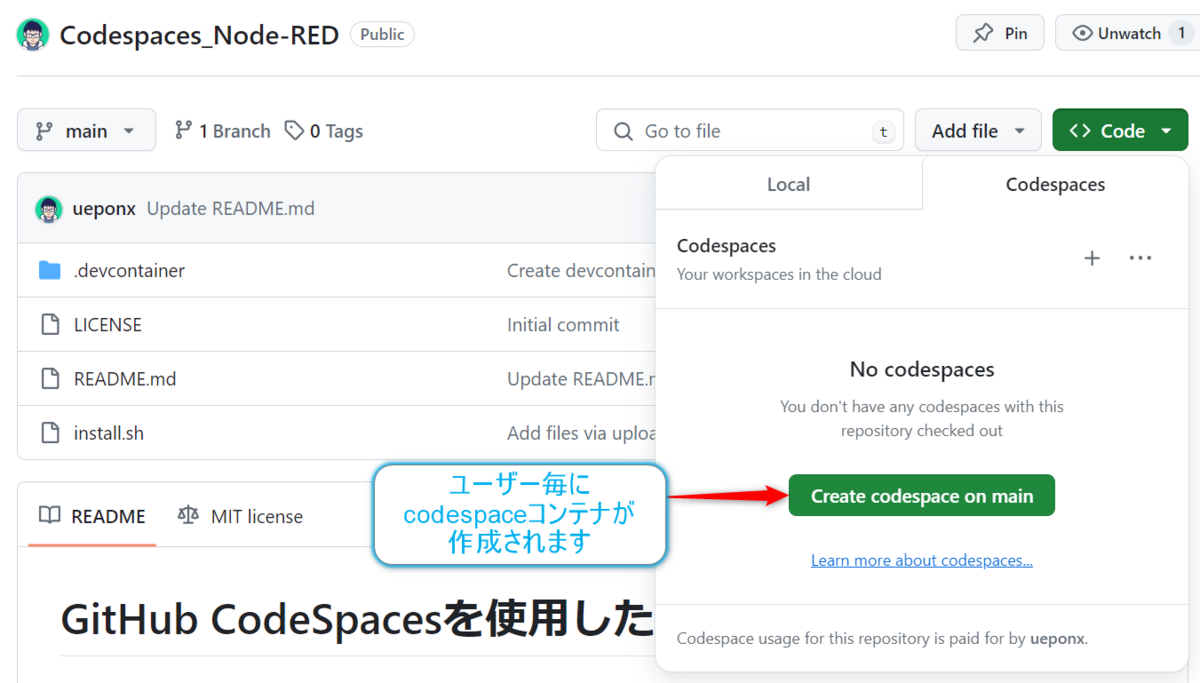This screenshot has height=683, width=1200.
Task: Click Create codespace on main button
Action: click(921, 495)
